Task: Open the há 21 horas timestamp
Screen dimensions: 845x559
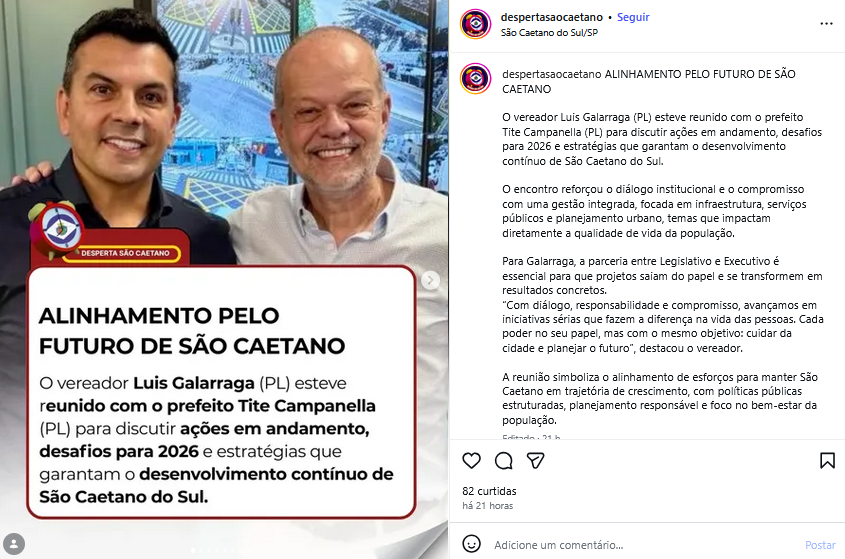Action: click(488, 506)
